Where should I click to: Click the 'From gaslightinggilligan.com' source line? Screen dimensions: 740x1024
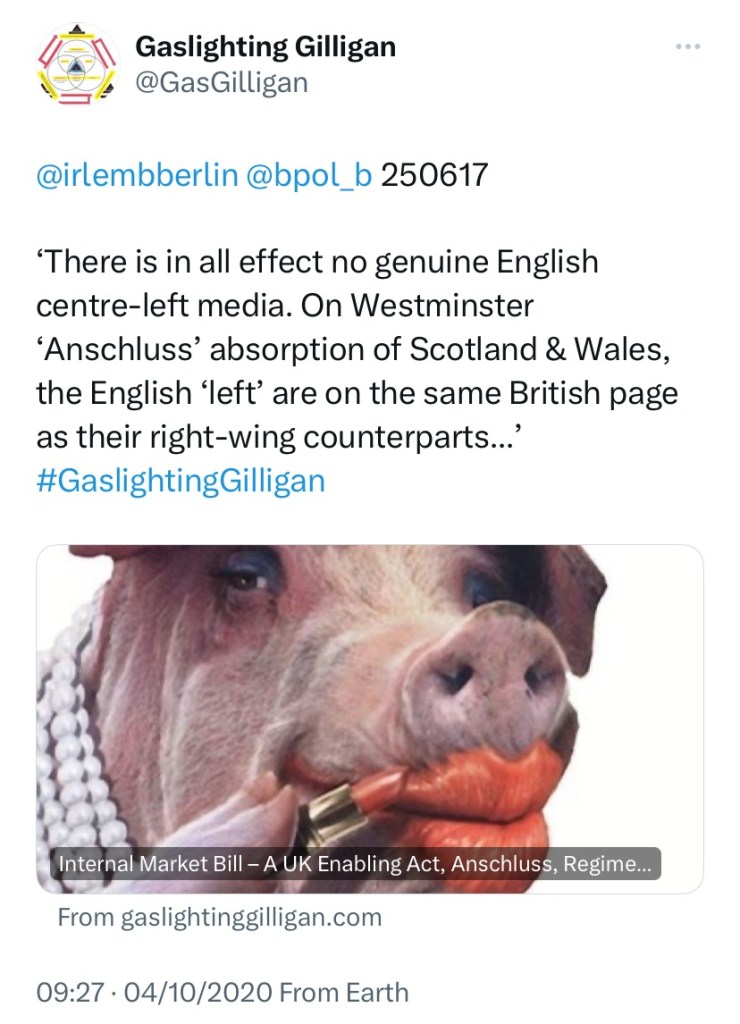click(219, 917)
